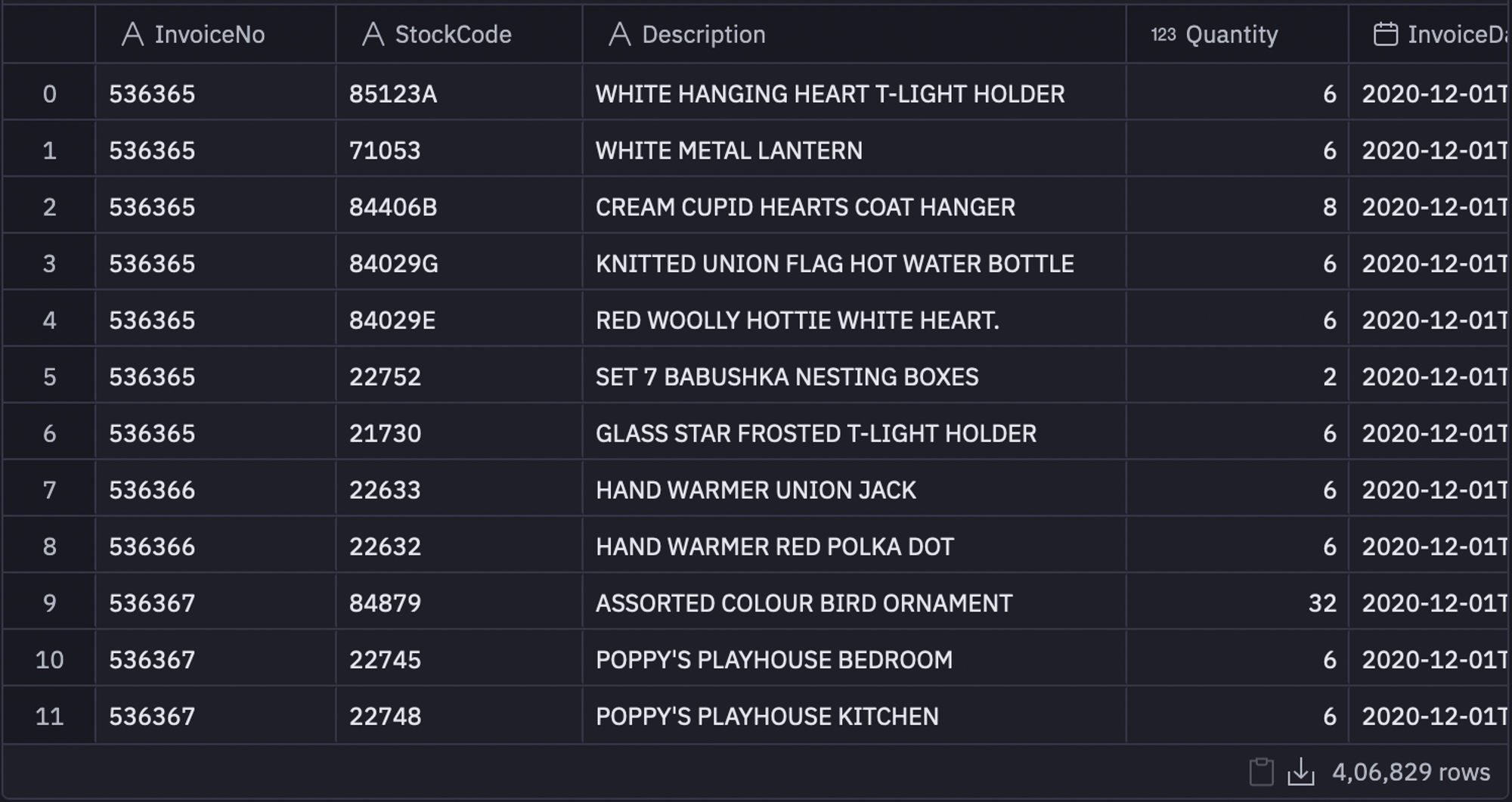This screenshot has height=802, width=1512.
Task: Select the InvoiceNo column header
Action: point(215,34)
